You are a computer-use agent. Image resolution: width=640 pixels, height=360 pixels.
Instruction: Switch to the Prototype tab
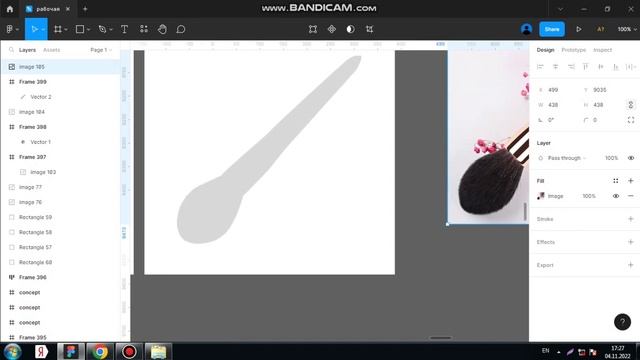coord(573,50)
